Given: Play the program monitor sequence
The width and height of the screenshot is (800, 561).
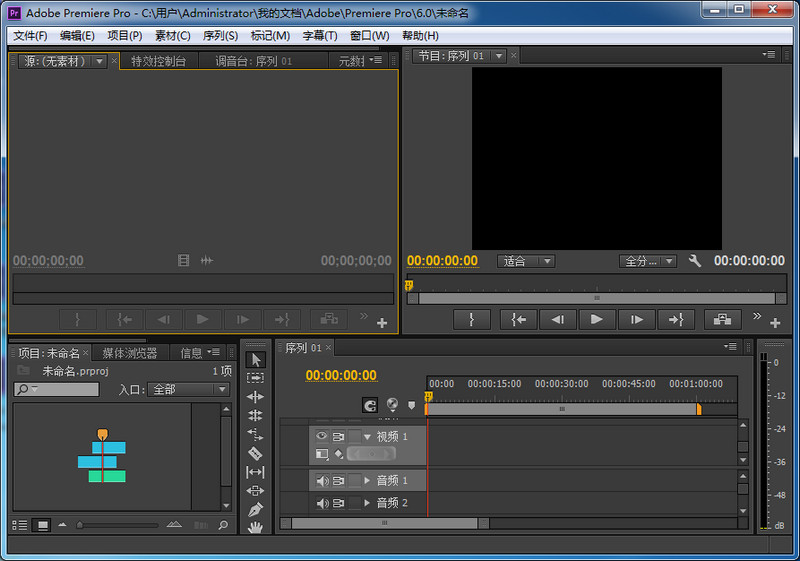Looking at the screenshot, I should tap(596, 320).
